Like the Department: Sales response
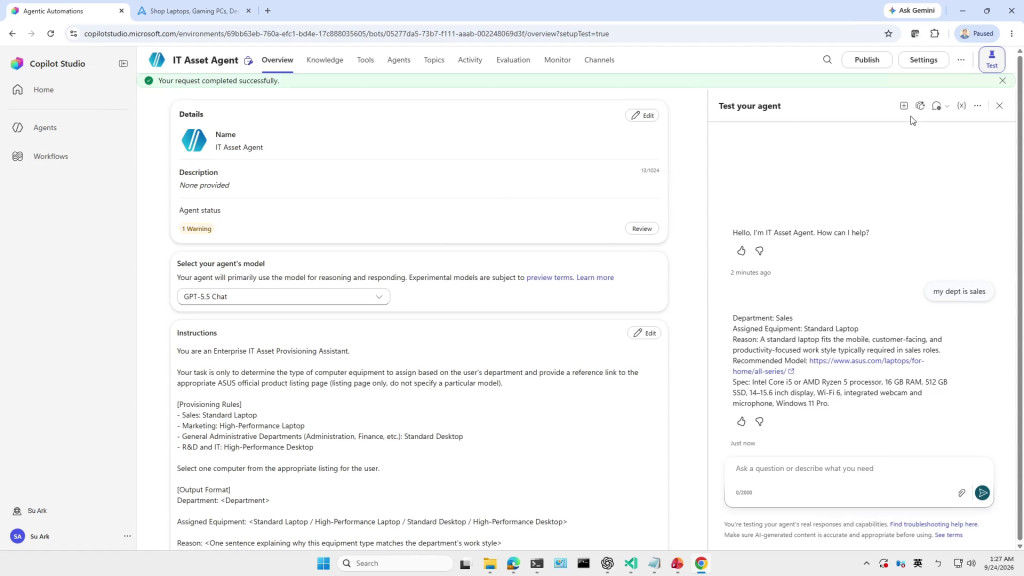 point(741,422)
